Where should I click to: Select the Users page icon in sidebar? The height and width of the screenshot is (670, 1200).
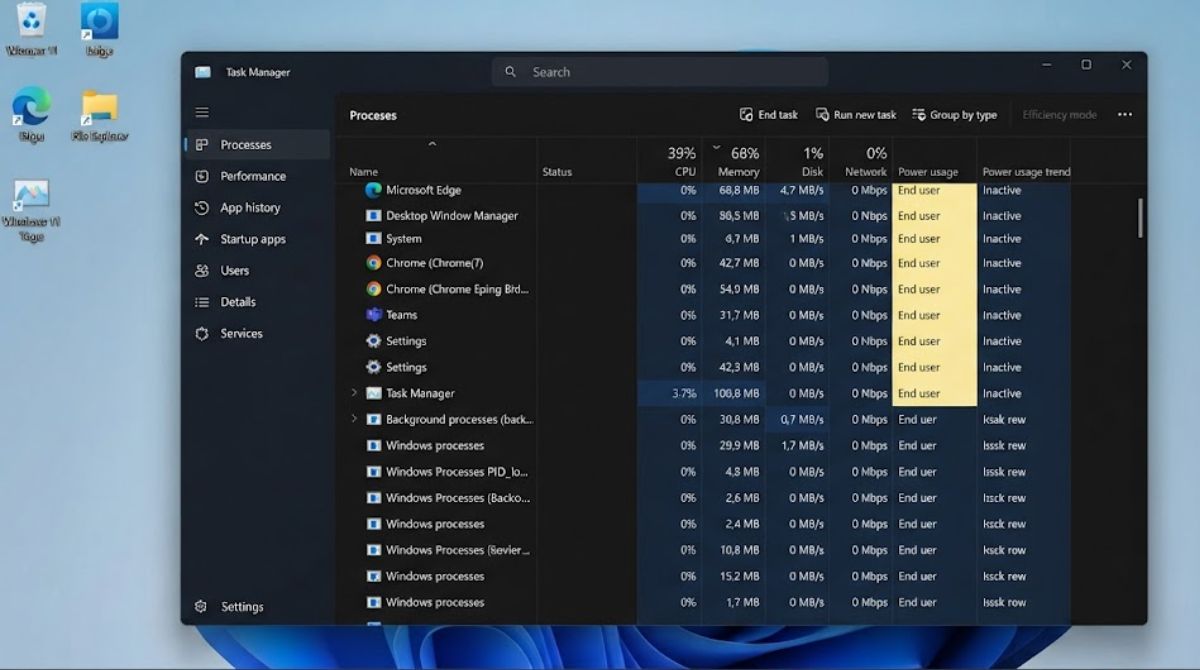[202, 271]
